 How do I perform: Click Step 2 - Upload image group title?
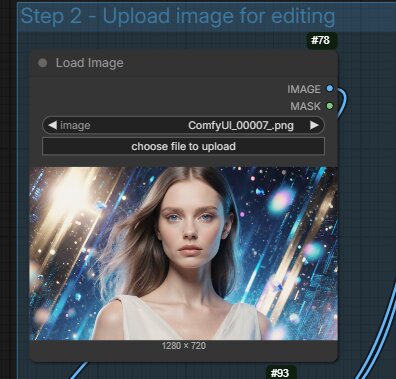pos(178,16)
